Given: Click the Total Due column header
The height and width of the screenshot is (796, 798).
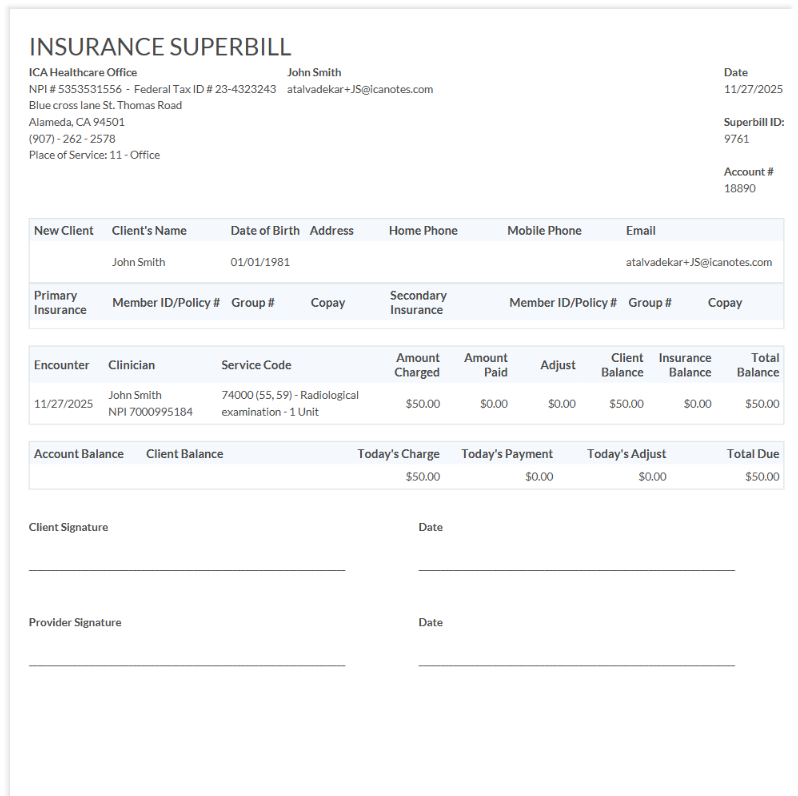Looking at the screenshot, I should (x=752, y=454).
